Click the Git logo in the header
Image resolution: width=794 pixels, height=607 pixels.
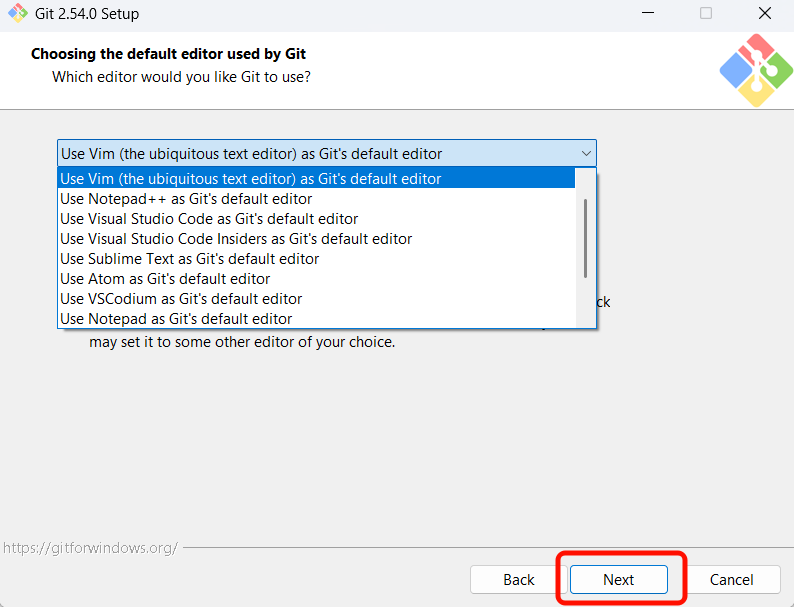click(756, 70)
